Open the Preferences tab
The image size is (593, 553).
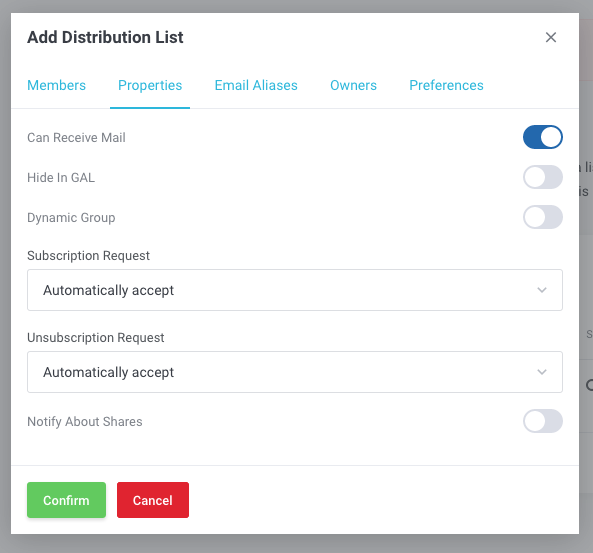(x=446, y=85)
